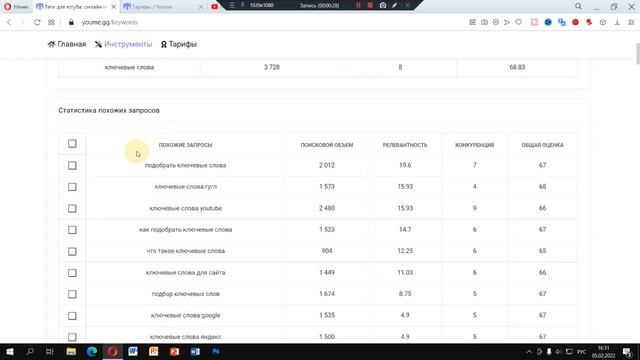Sort by the ПОИСКОВОЙ ОБЪЕМ column header
640x360 pixels.
[x=327, y=145]
